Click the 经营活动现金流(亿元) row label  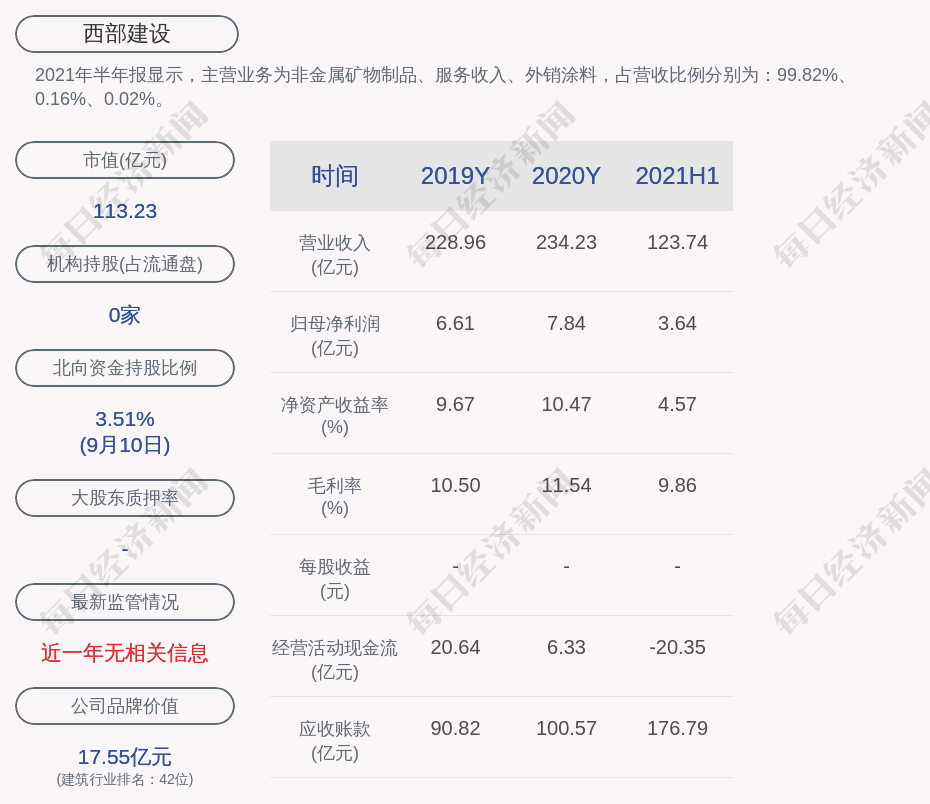point(335,659)
